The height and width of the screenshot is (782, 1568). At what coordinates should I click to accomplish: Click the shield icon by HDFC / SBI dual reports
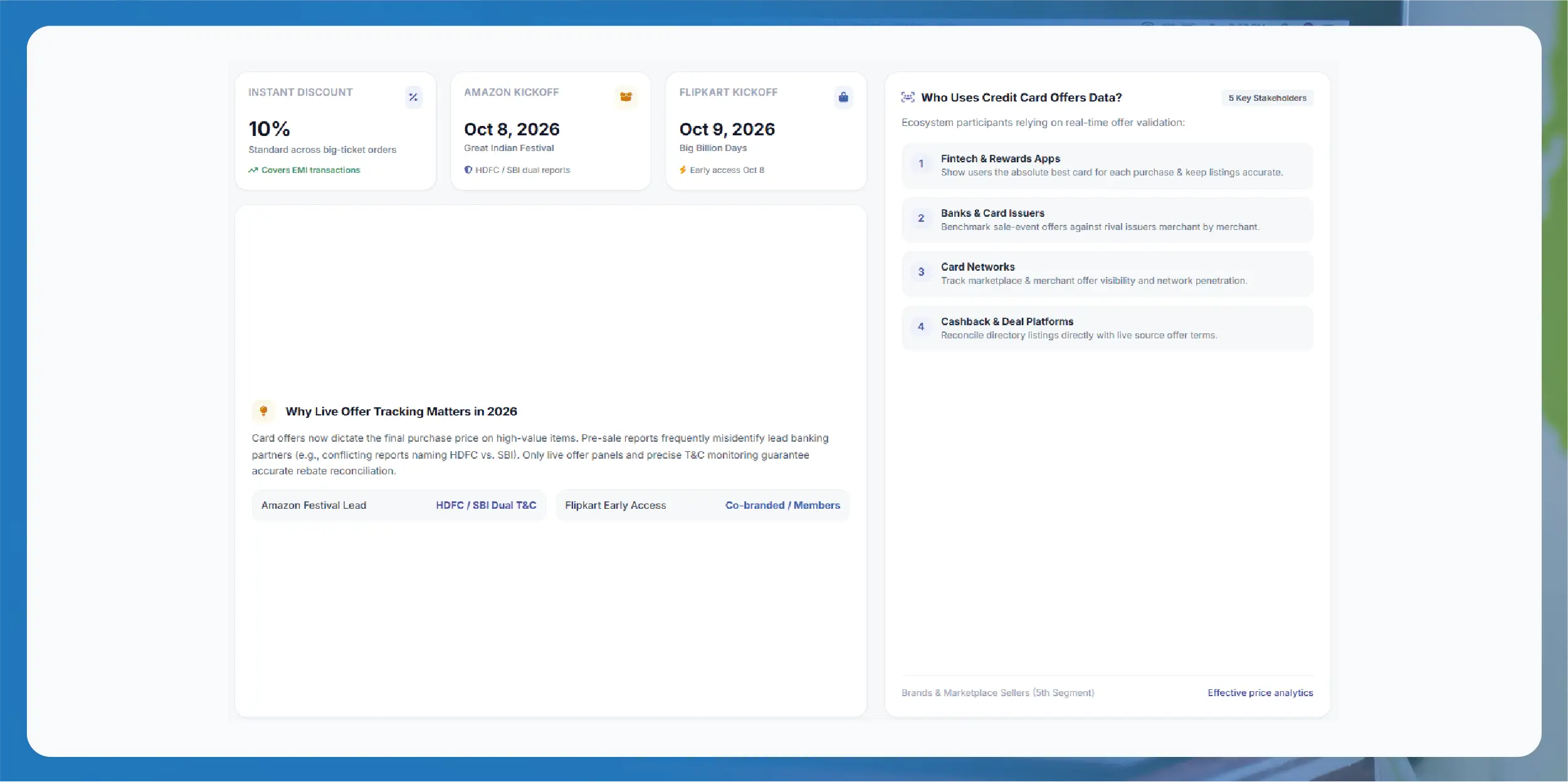coord(468,170)
